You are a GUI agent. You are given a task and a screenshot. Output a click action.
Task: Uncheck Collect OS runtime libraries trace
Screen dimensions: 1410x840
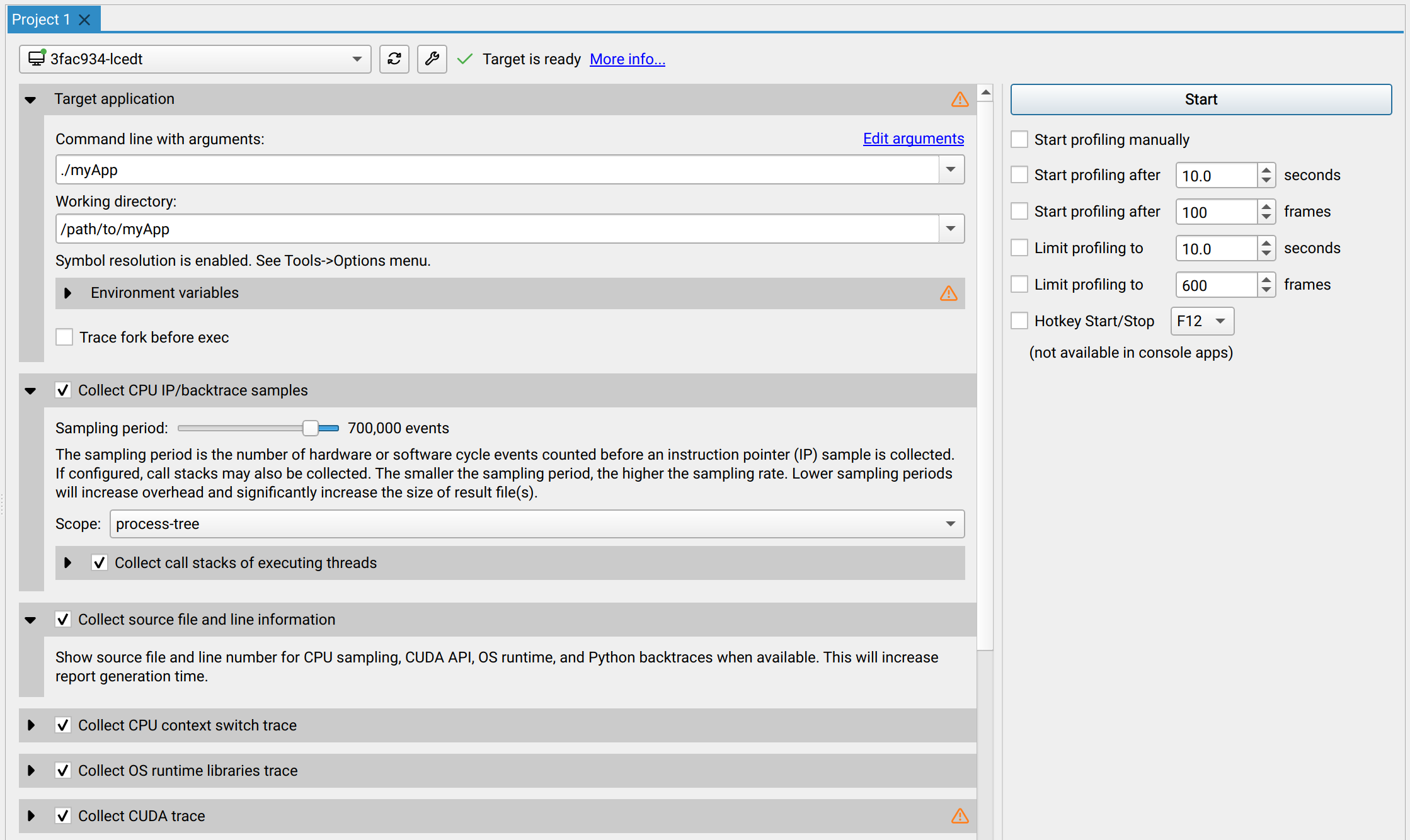coord(63,771)
